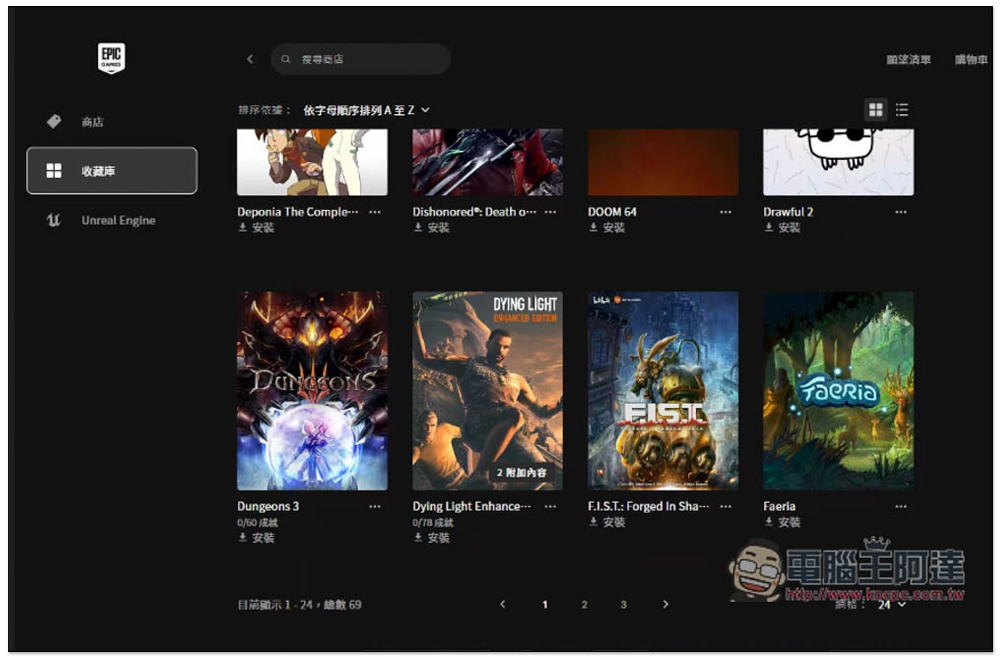Click the Epic Games logo

click(111, 58)
